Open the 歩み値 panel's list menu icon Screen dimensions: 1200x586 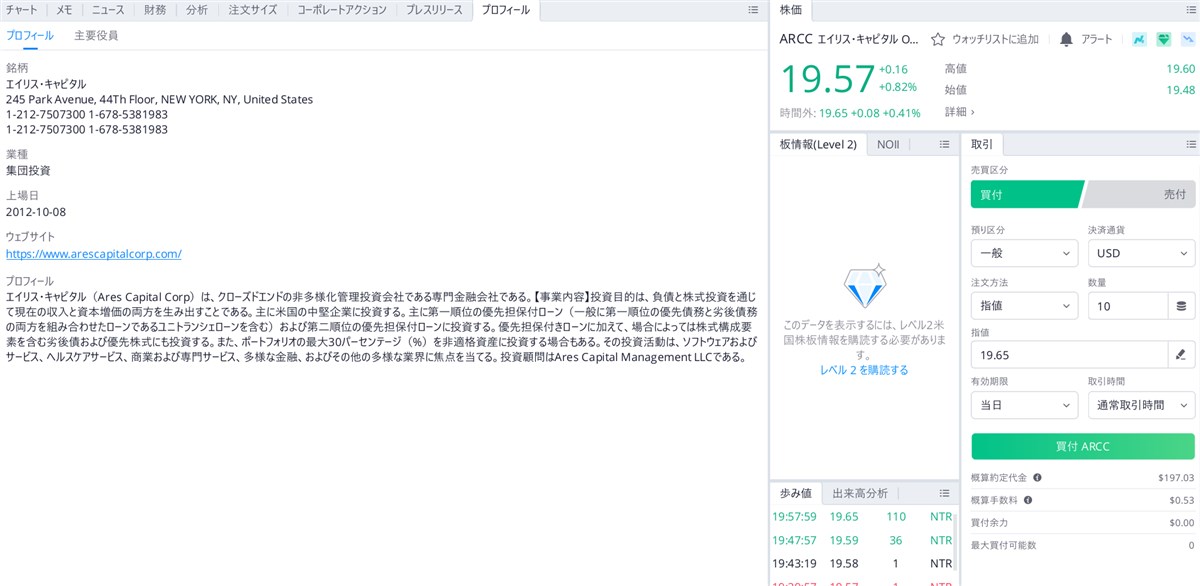tap(944, 493)
